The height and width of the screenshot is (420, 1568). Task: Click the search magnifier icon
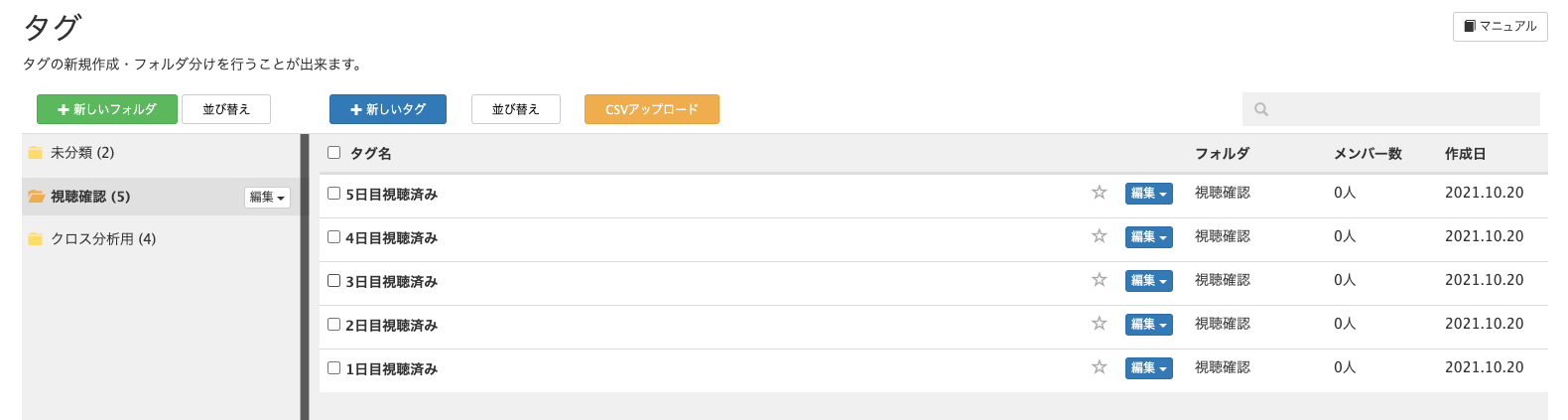pos(1261,109)
